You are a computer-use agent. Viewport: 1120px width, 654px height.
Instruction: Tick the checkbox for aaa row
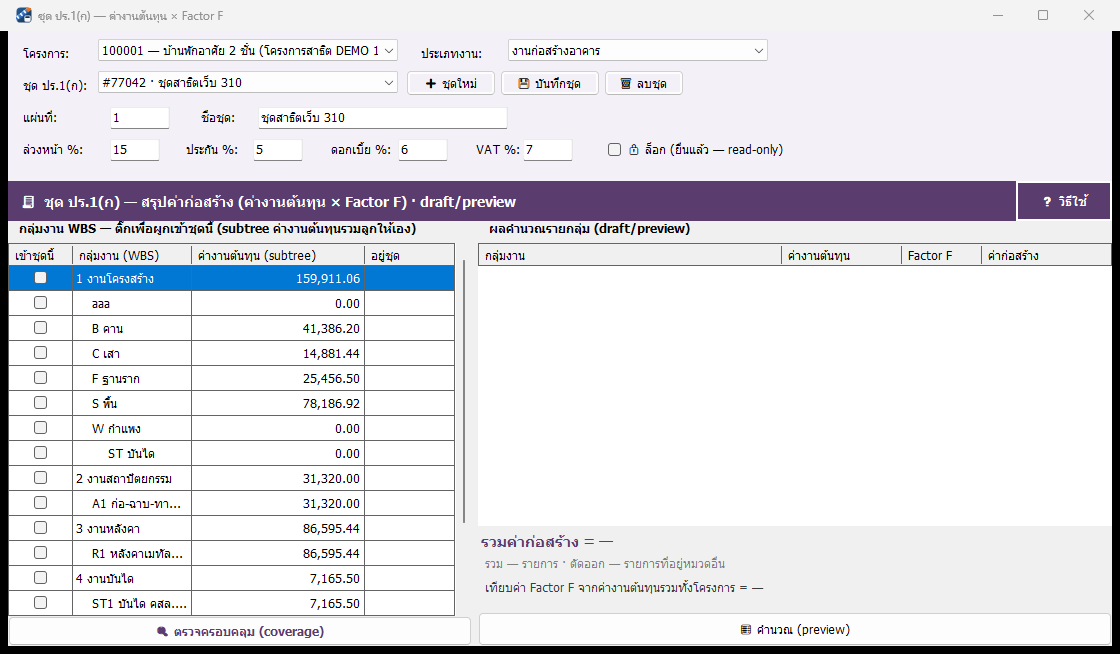click(41, 303)
